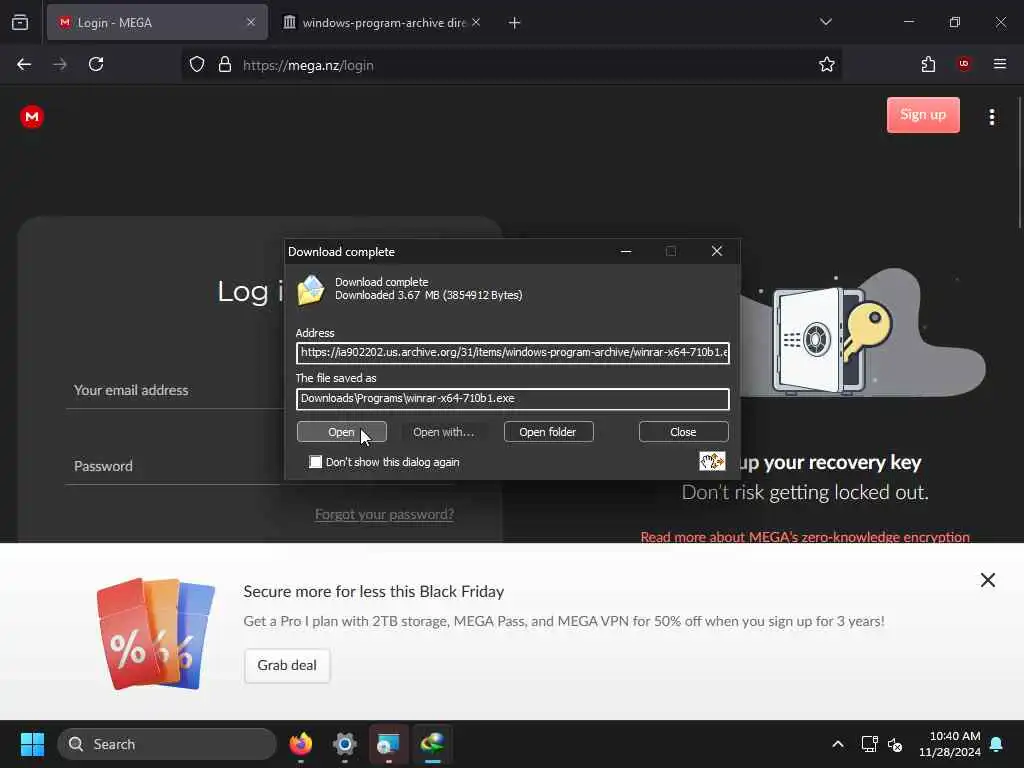Switch to the windows-program-archive tab
Viewport: 1024px width, 768px height.
pyautogui.click(x=383, y=23)
